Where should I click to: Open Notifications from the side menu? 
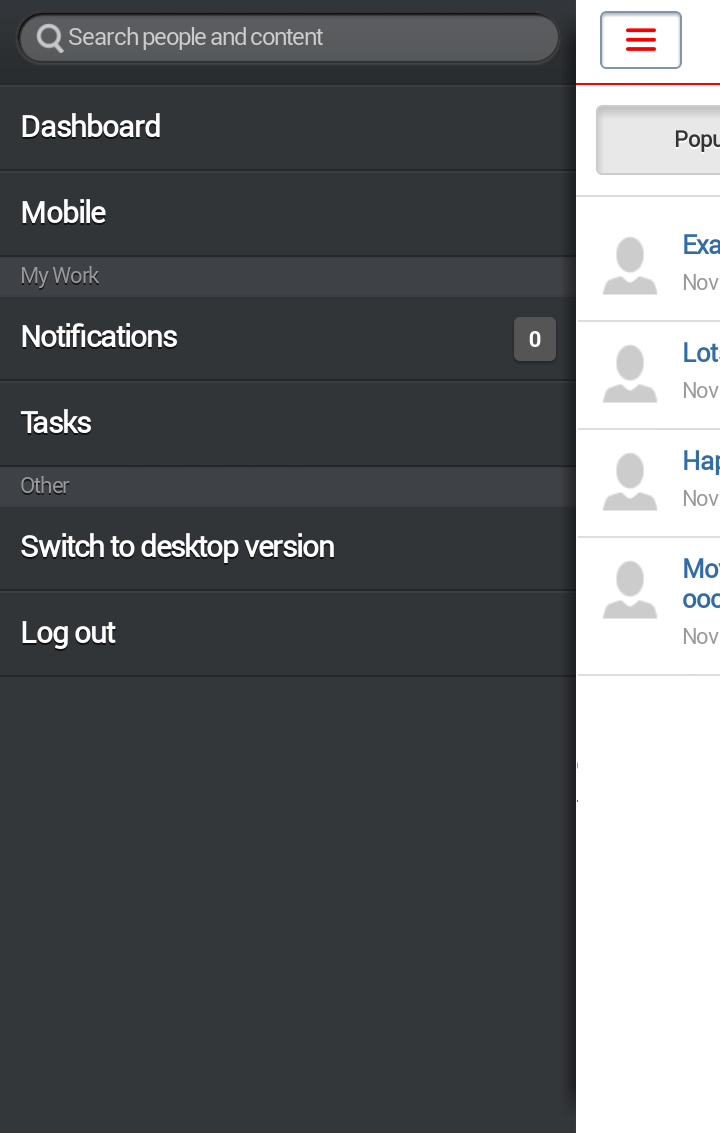(100, 337)
